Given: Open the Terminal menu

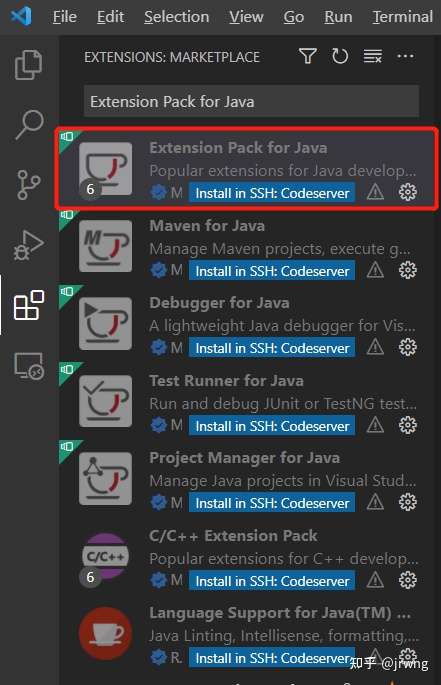Looking at the screenshot, I should point(403,17).
